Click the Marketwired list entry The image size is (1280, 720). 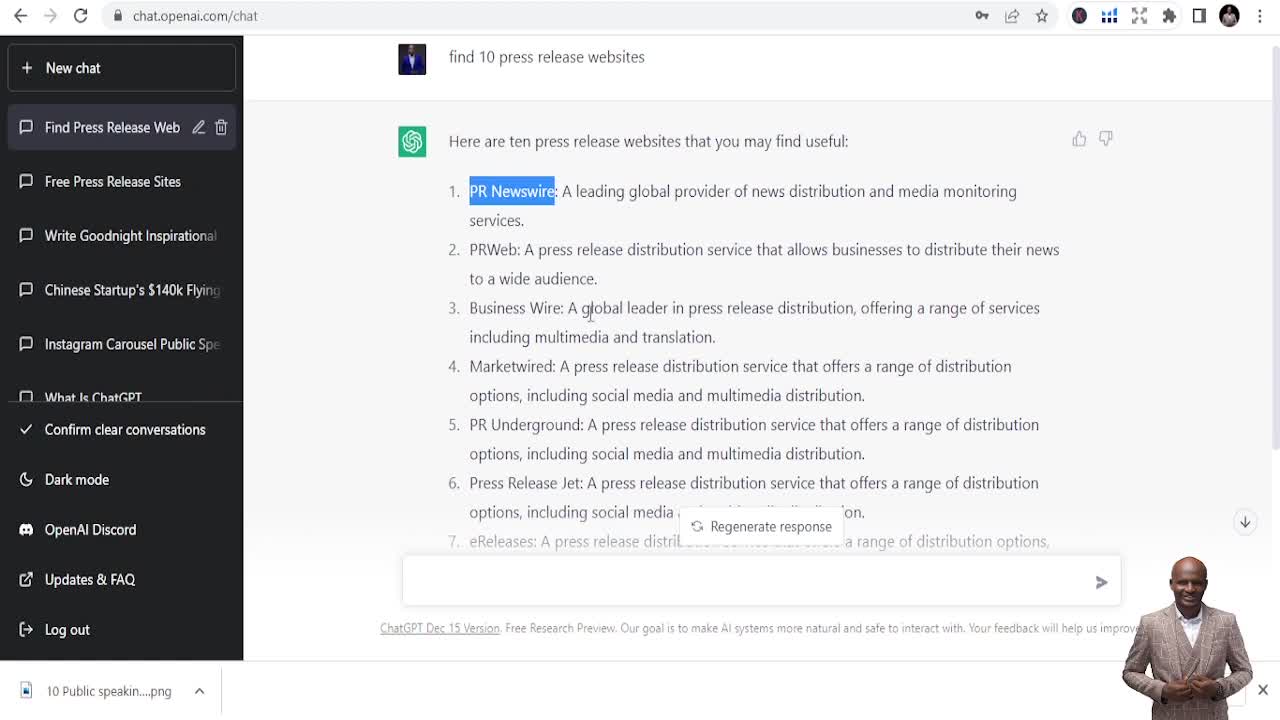[740, 381]
